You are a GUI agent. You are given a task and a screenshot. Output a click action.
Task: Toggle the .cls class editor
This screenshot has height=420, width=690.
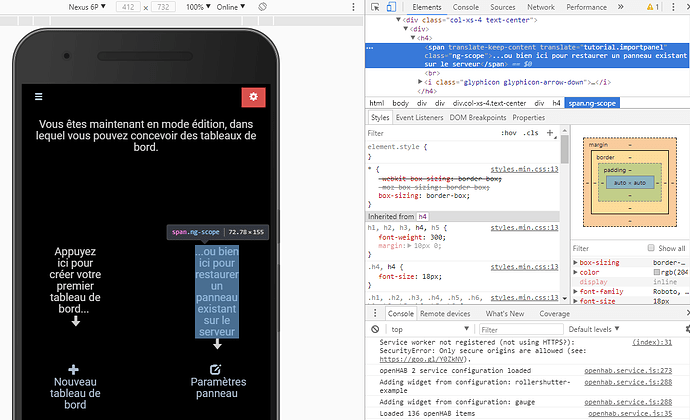coord(532,133)
